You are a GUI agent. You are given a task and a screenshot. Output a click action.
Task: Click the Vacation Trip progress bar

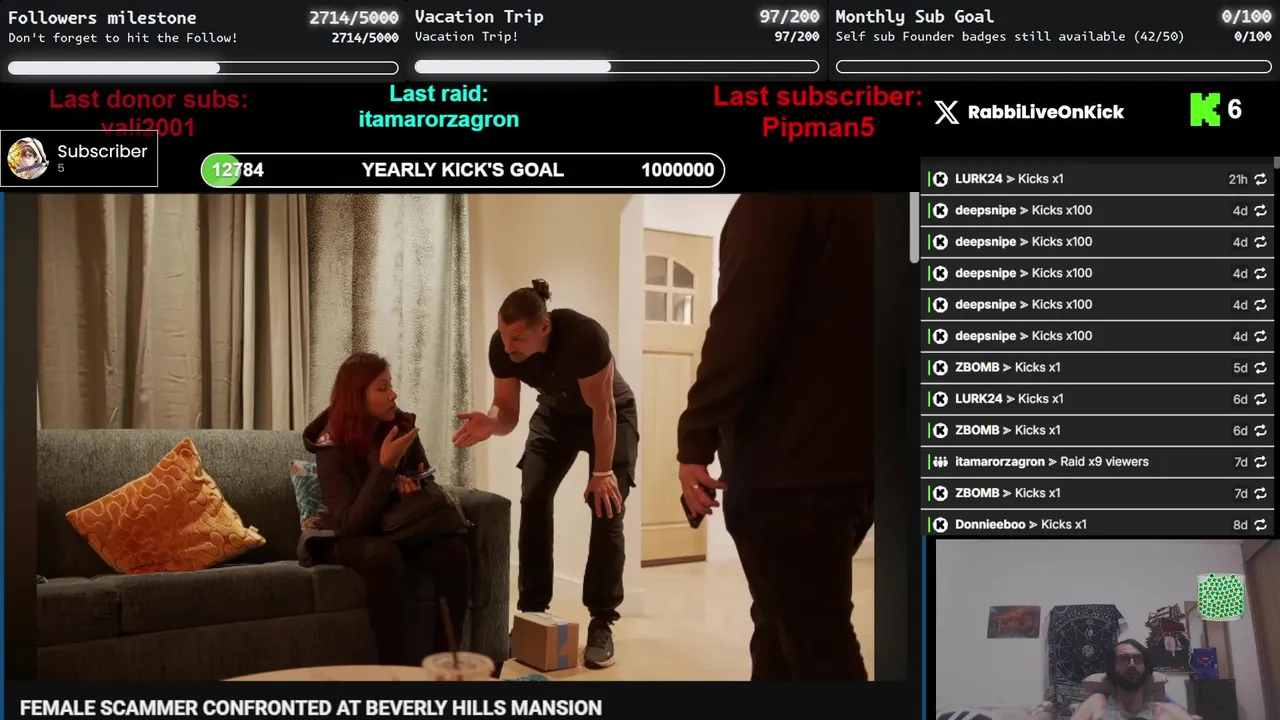coord(617,67)
